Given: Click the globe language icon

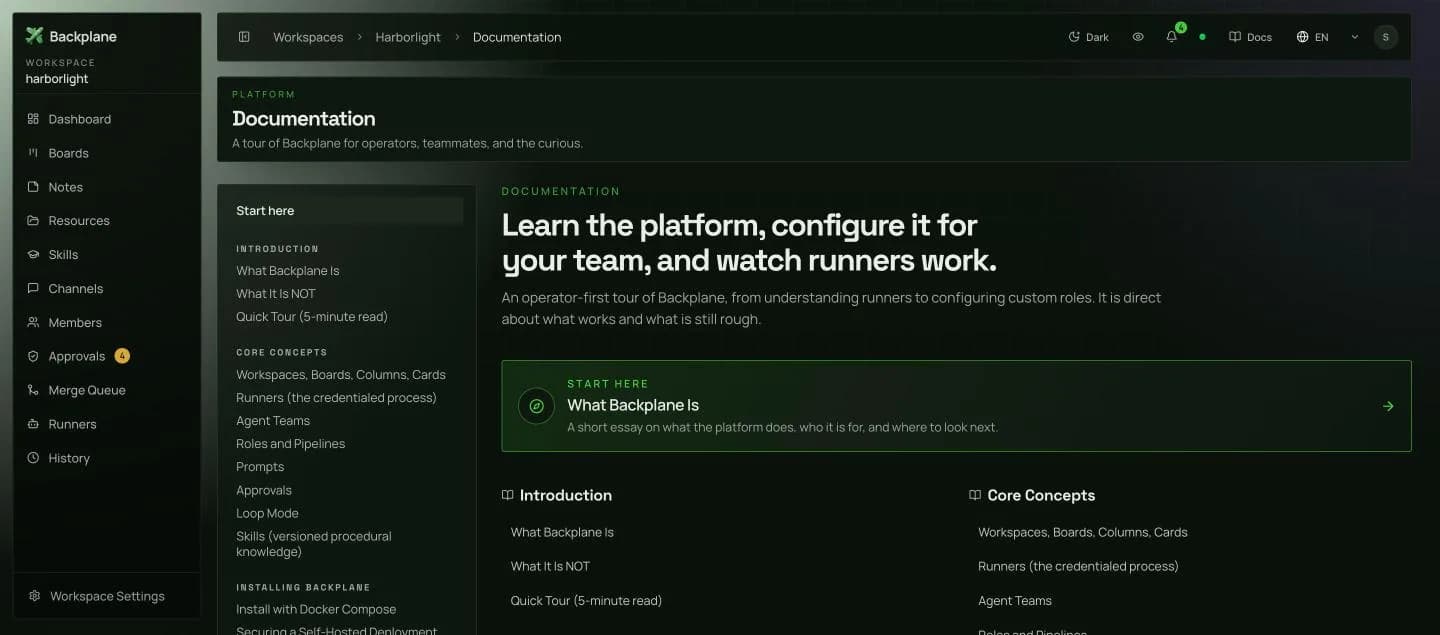Looking at the screenshot, I should [x=1302, y=37].
